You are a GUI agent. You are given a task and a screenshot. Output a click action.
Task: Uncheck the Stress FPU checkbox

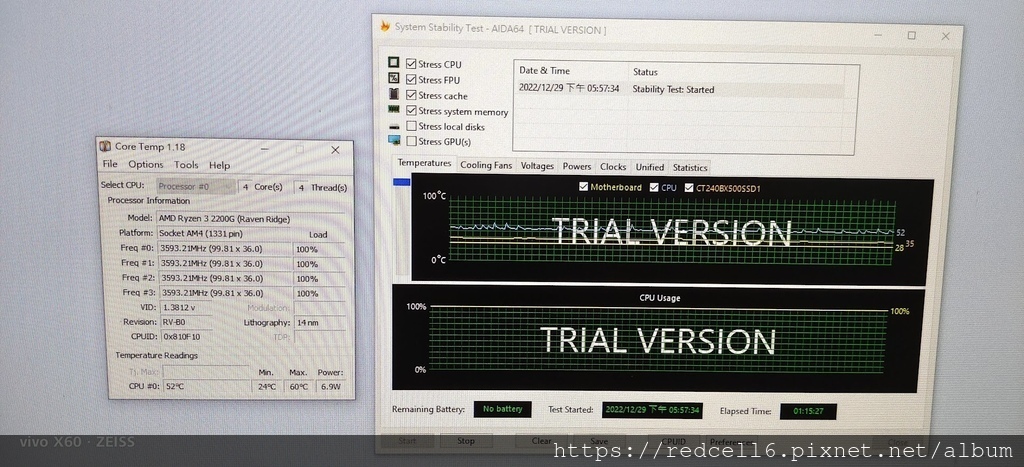click(411, 79)
